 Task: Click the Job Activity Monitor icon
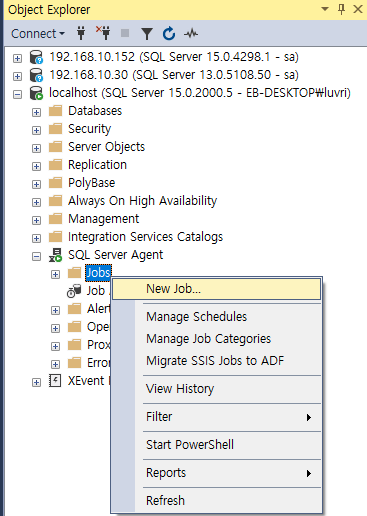pos(74,291)
